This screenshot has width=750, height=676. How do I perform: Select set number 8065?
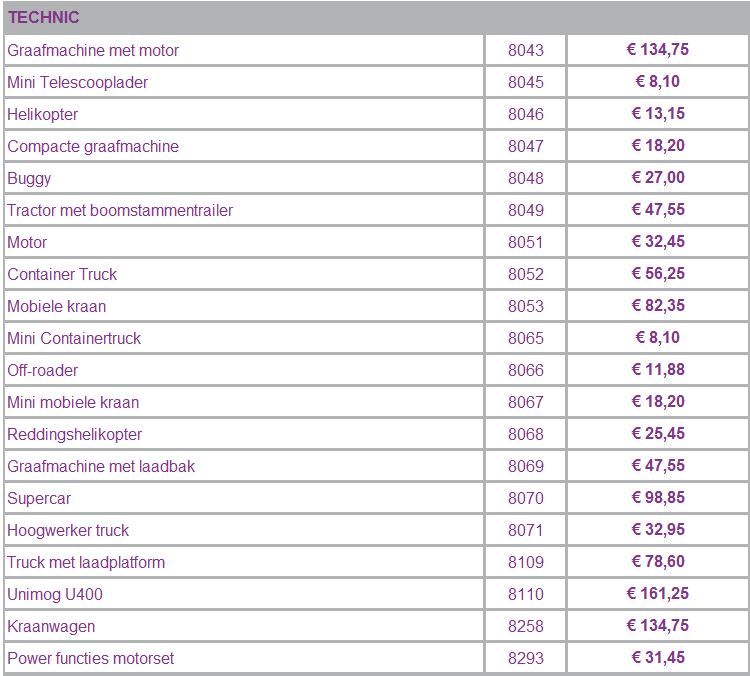[526, 339]
